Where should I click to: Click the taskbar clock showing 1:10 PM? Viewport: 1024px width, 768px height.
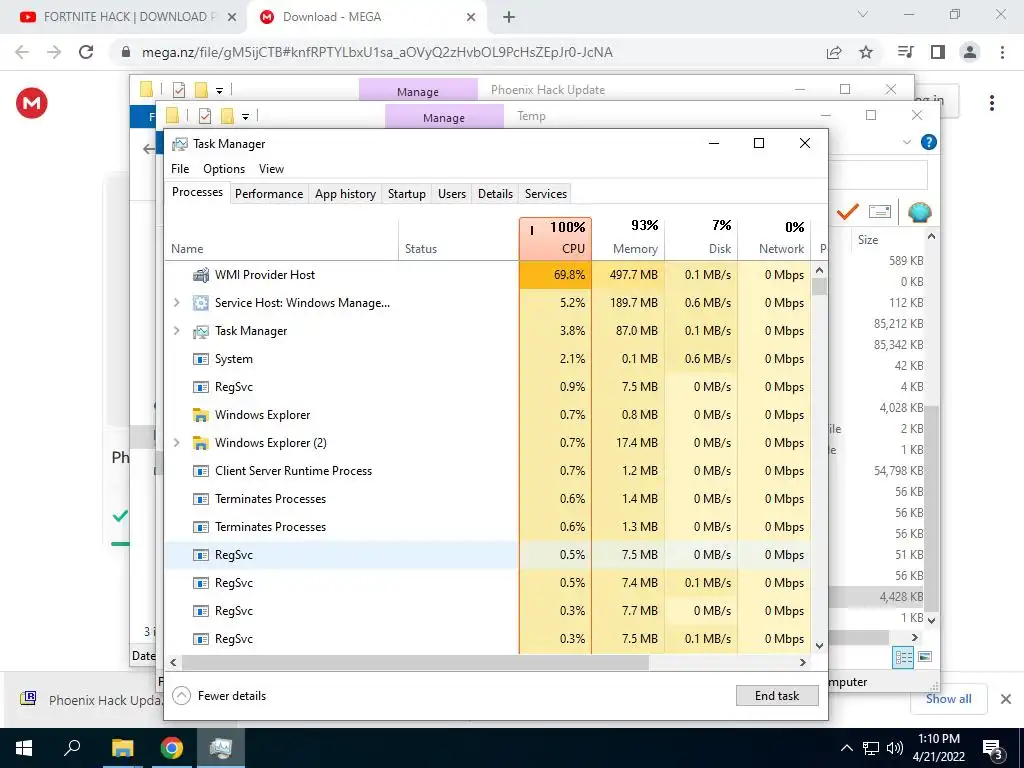(938, 748)
